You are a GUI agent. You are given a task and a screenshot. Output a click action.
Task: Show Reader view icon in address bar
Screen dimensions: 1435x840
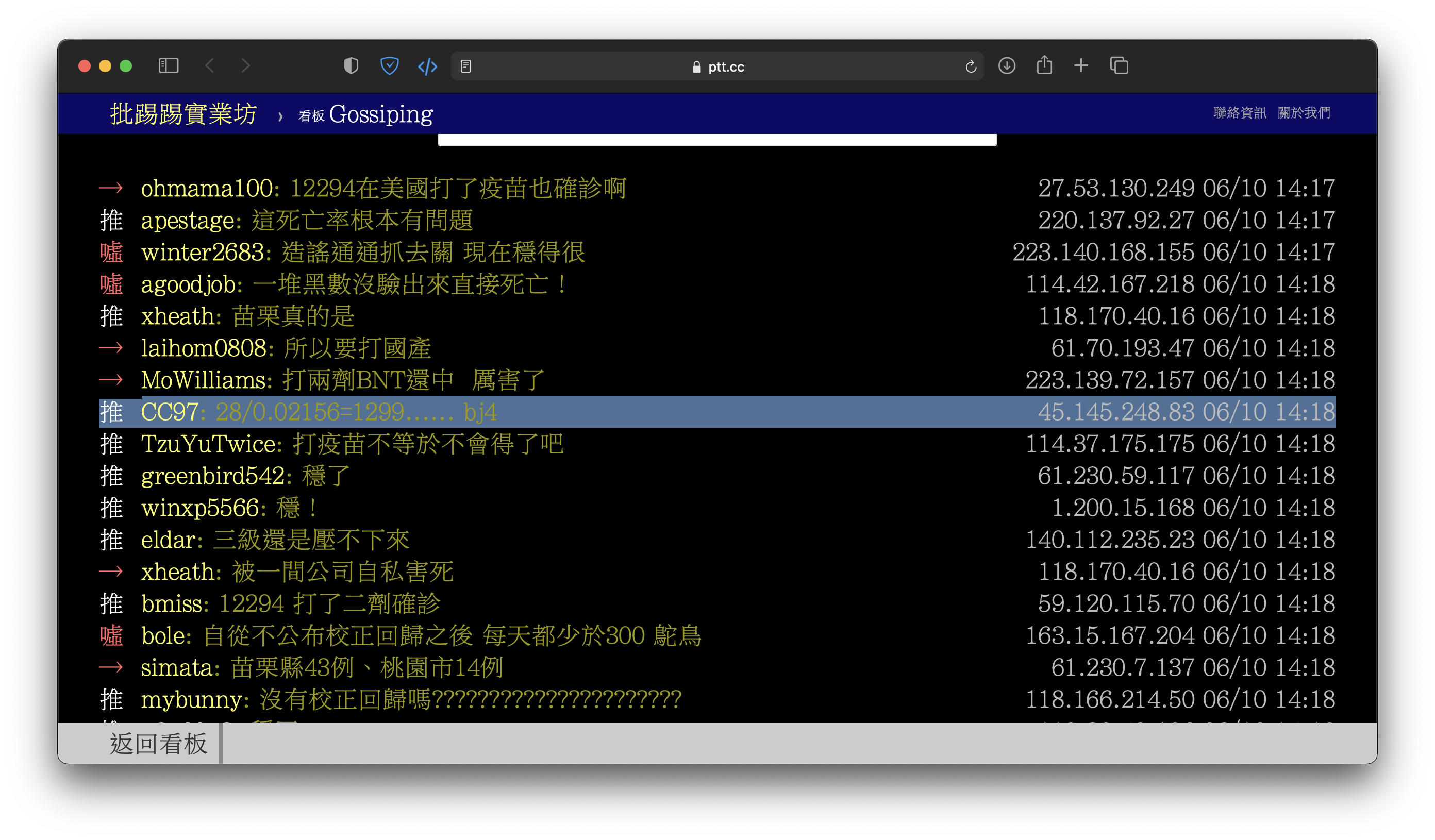click(466, 66)
